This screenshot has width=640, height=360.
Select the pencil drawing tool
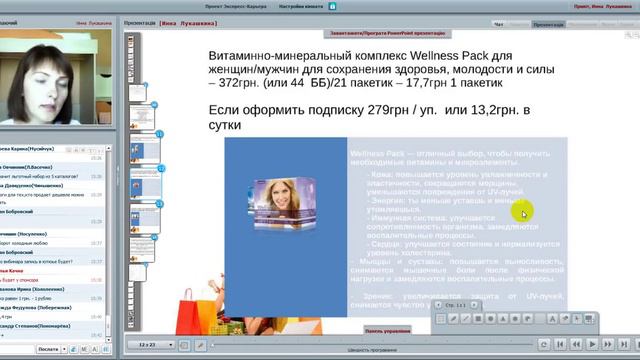click(x=453, y=319)
